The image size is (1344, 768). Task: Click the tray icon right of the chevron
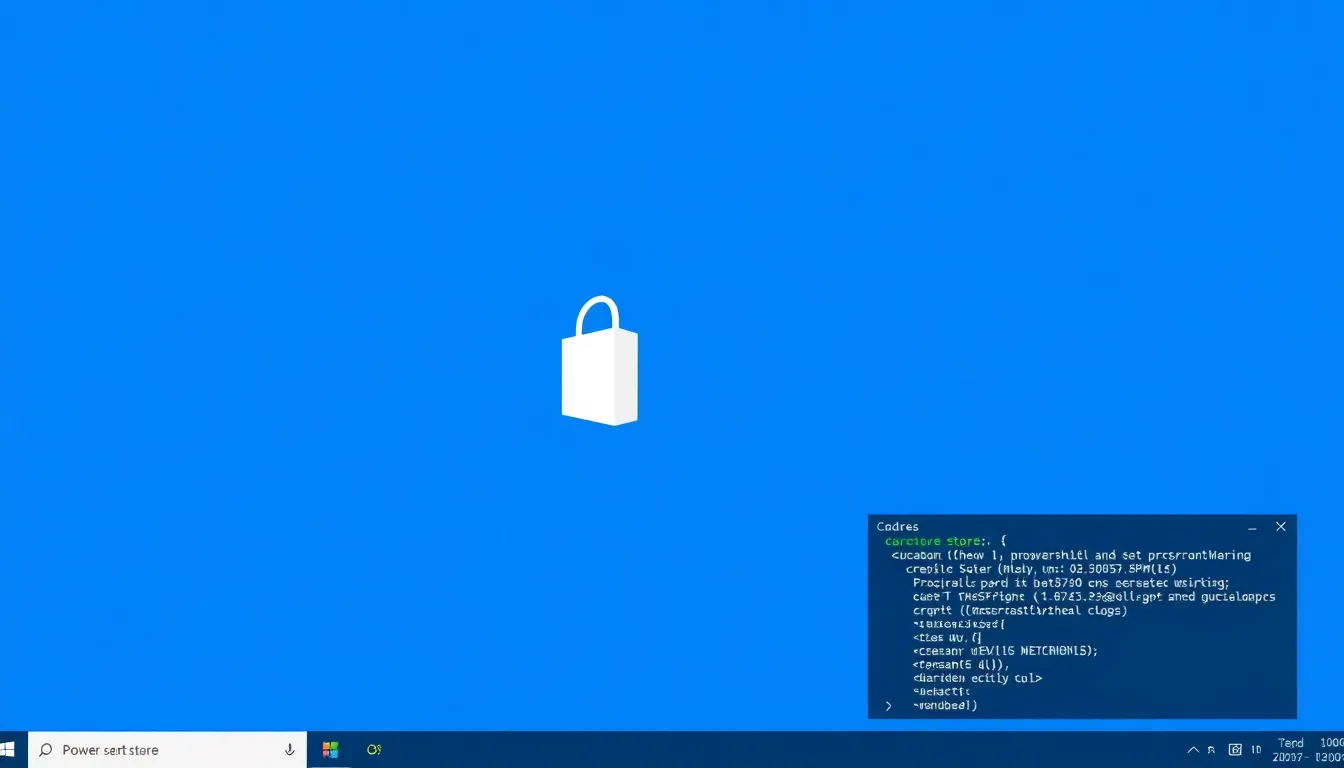point(1212,750)
